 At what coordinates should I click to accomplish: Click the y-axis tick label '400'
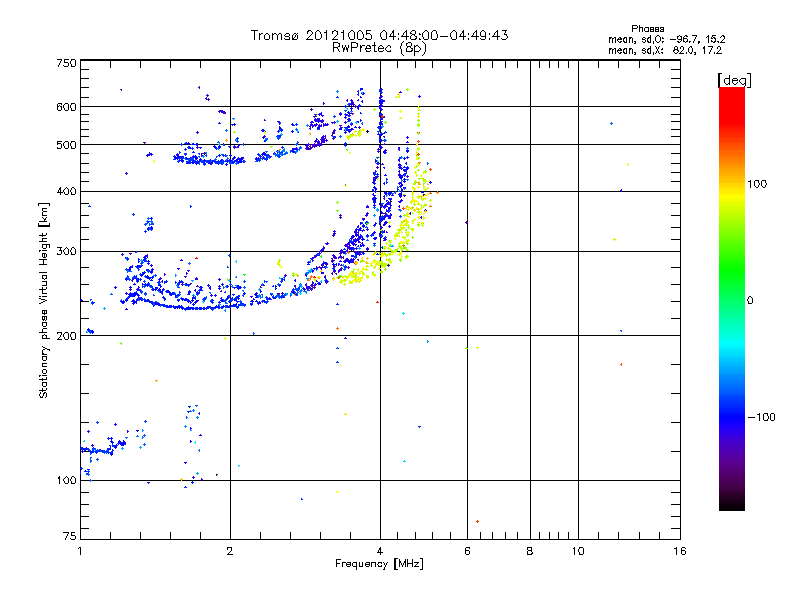pos(66,191)
